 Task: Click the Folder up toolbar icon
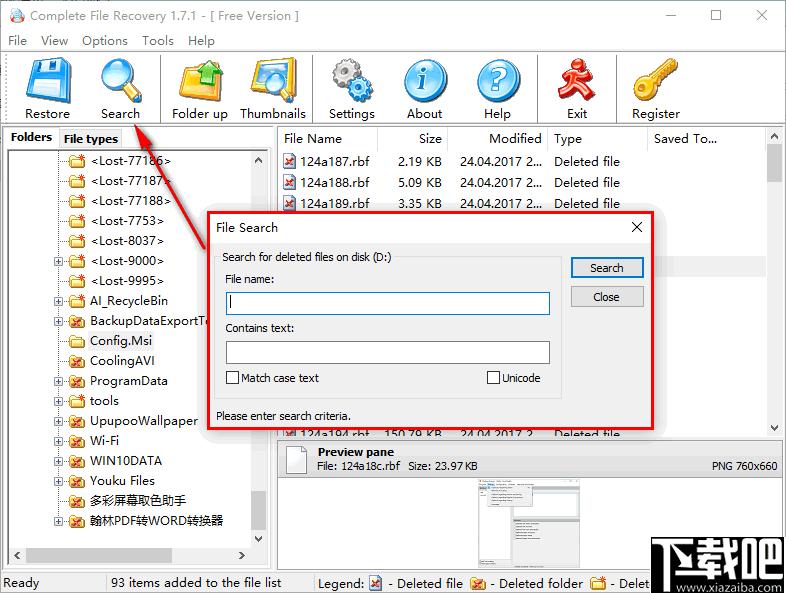(201, 80)
